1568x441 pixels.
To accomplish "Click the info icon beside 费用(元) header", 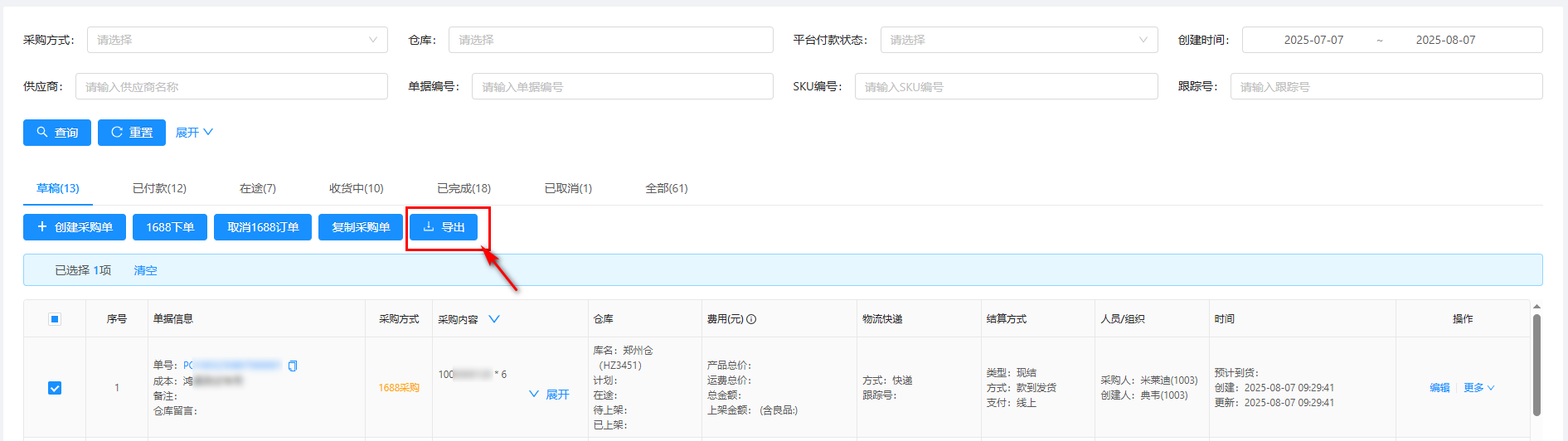I will pos(751,319).
